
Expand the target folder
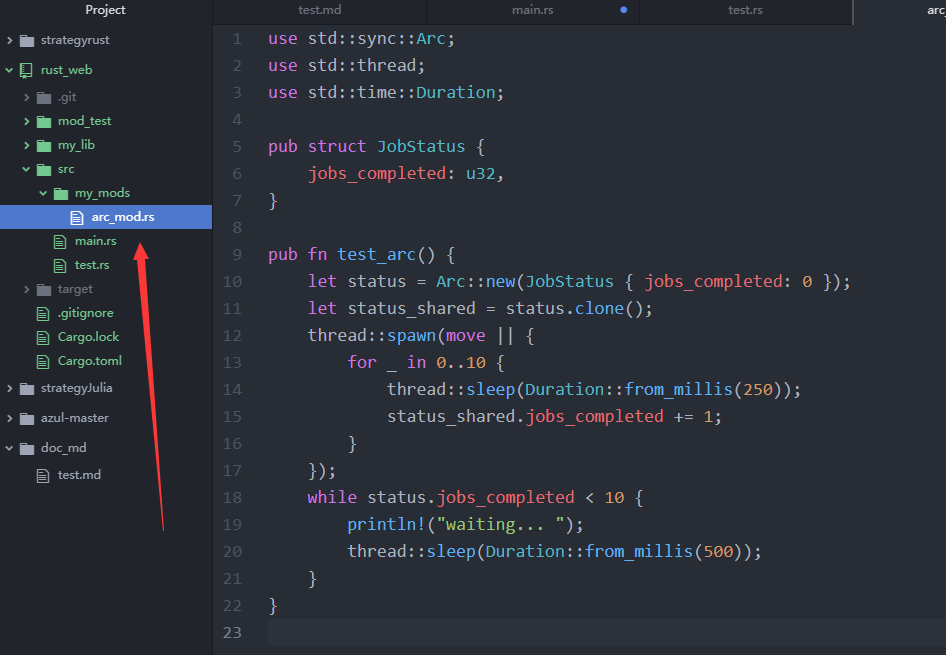pyautogui.click(x=25, y=288)
